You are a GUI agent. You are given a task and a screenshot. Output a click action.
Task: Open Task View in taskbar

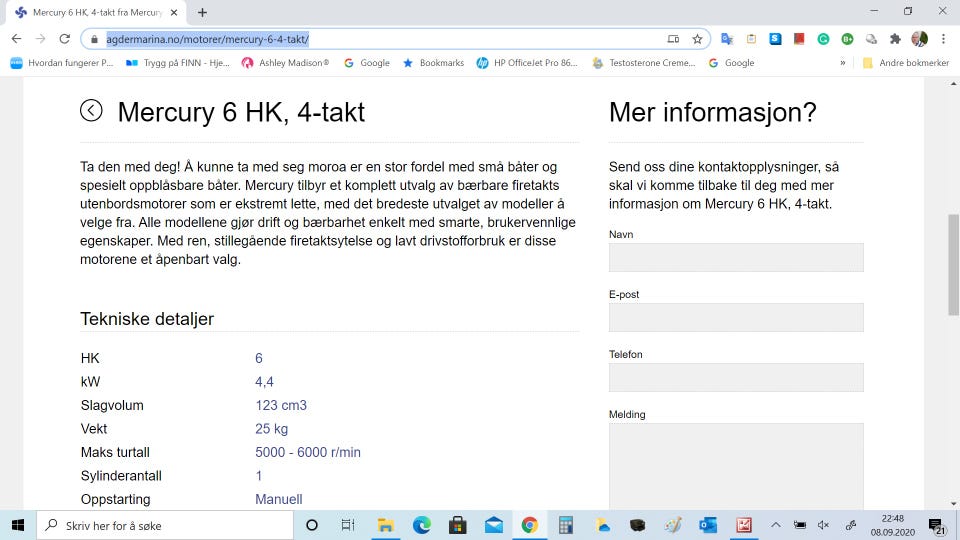pos(348,525)
